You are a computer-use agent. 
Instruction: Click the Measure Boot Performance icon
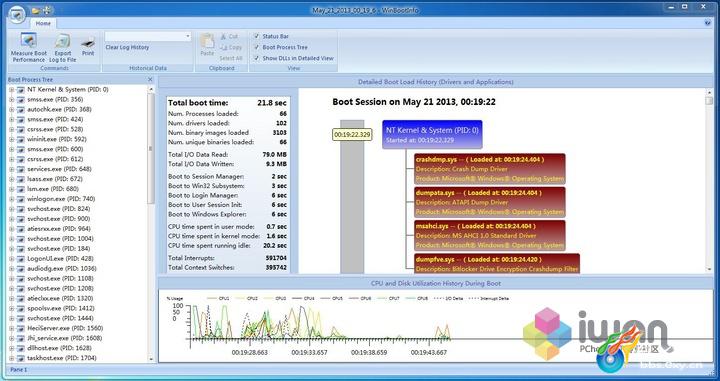pos(28,41)
